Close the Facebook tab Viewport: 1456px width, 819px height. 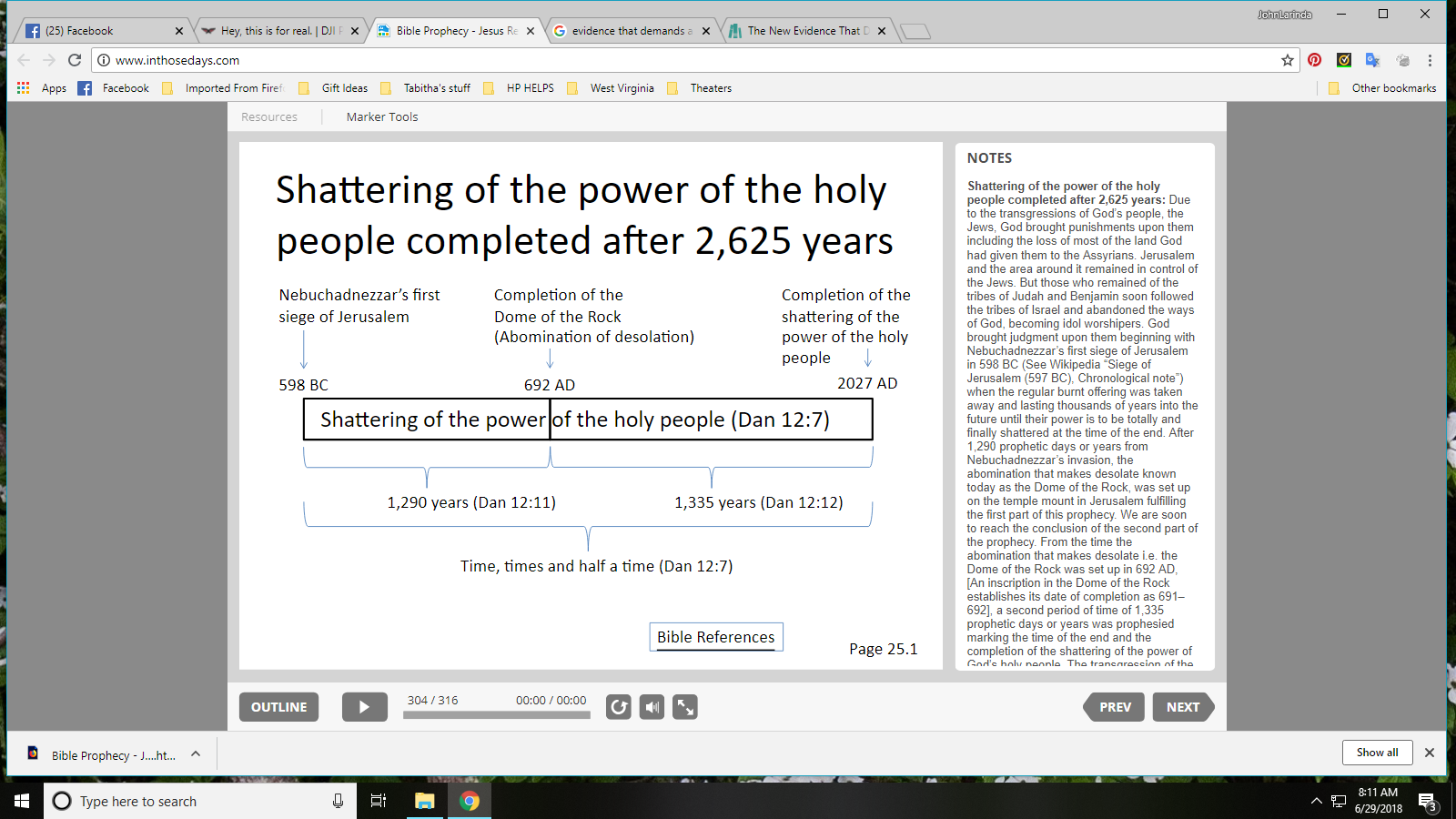point(178,31)
